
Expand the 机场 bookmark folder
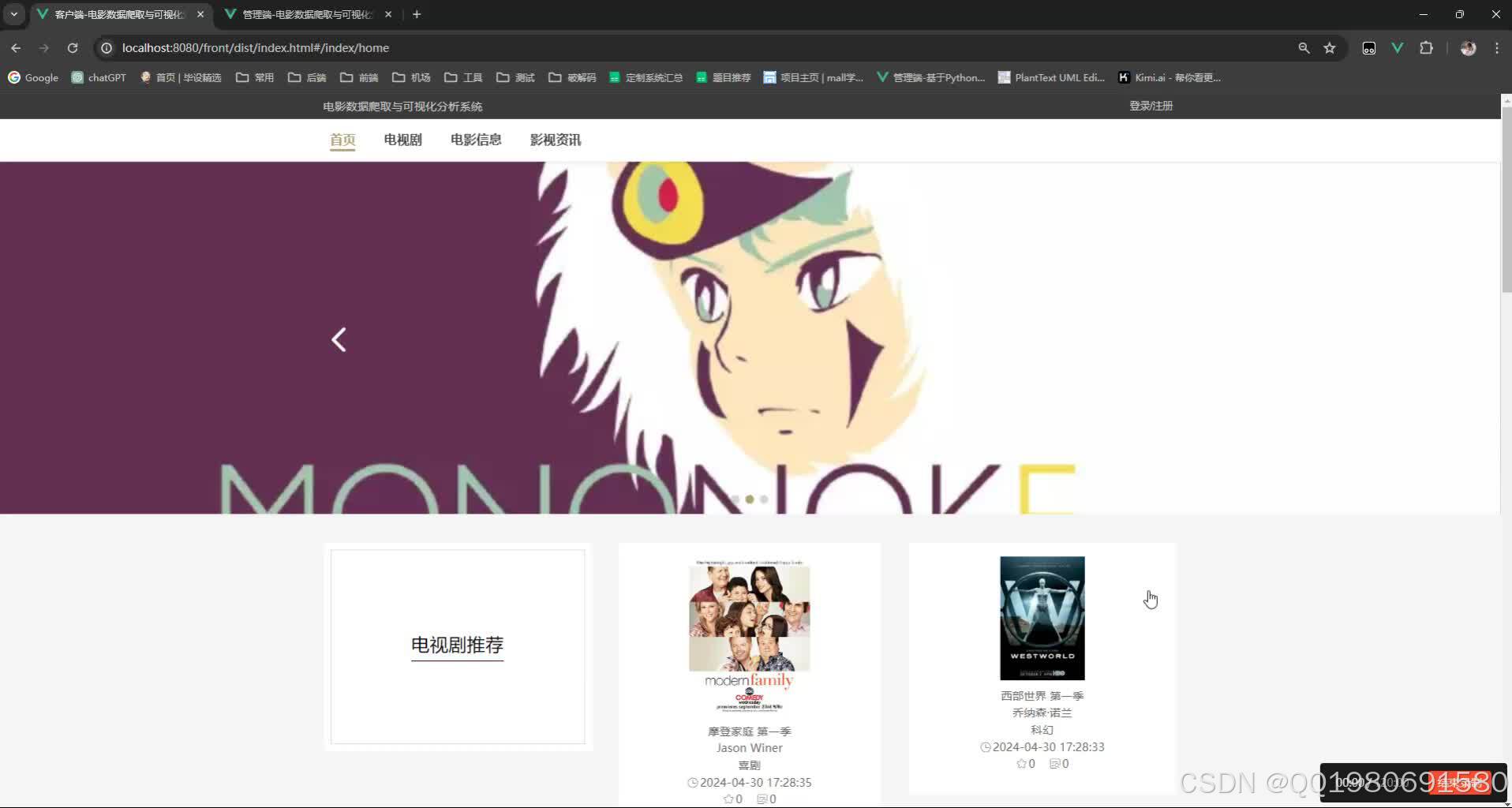click(x=411, y=77)
